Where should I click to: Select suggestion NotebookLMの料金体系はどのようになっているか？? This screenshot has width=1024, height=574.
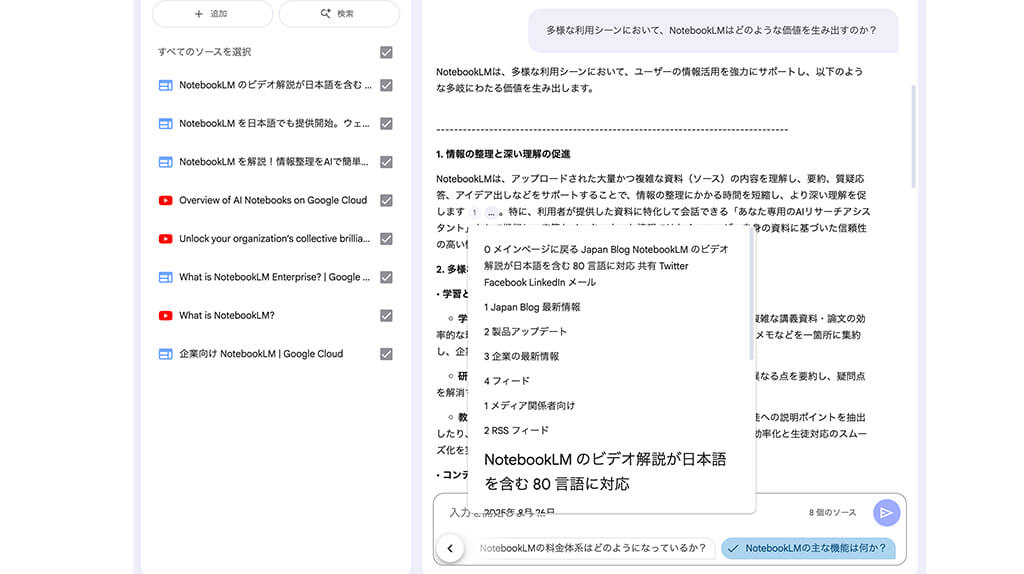[x=593, y=549]
